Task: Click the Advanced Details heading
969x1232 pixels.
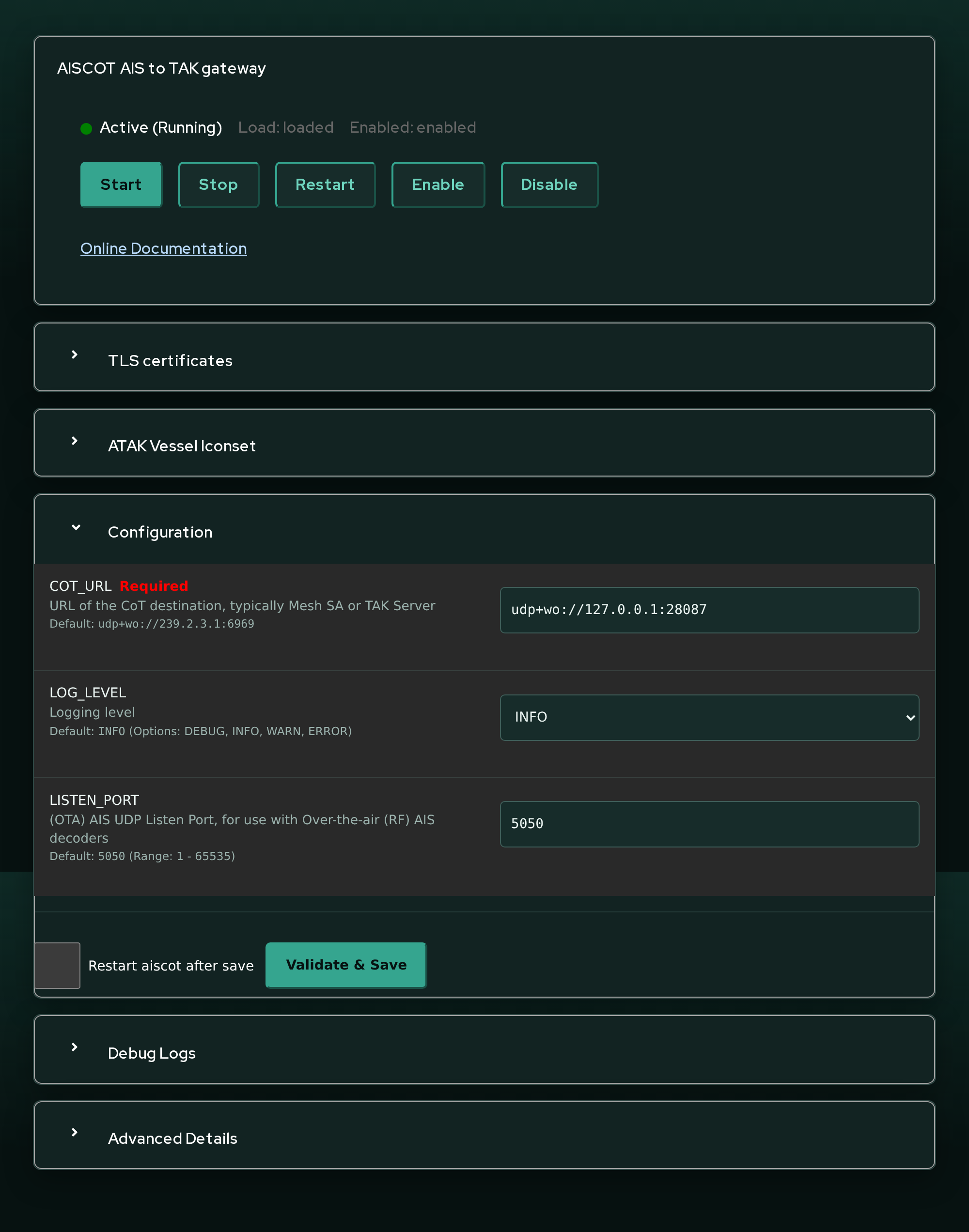Action: pyautogui.click(x=172, y=1139)
